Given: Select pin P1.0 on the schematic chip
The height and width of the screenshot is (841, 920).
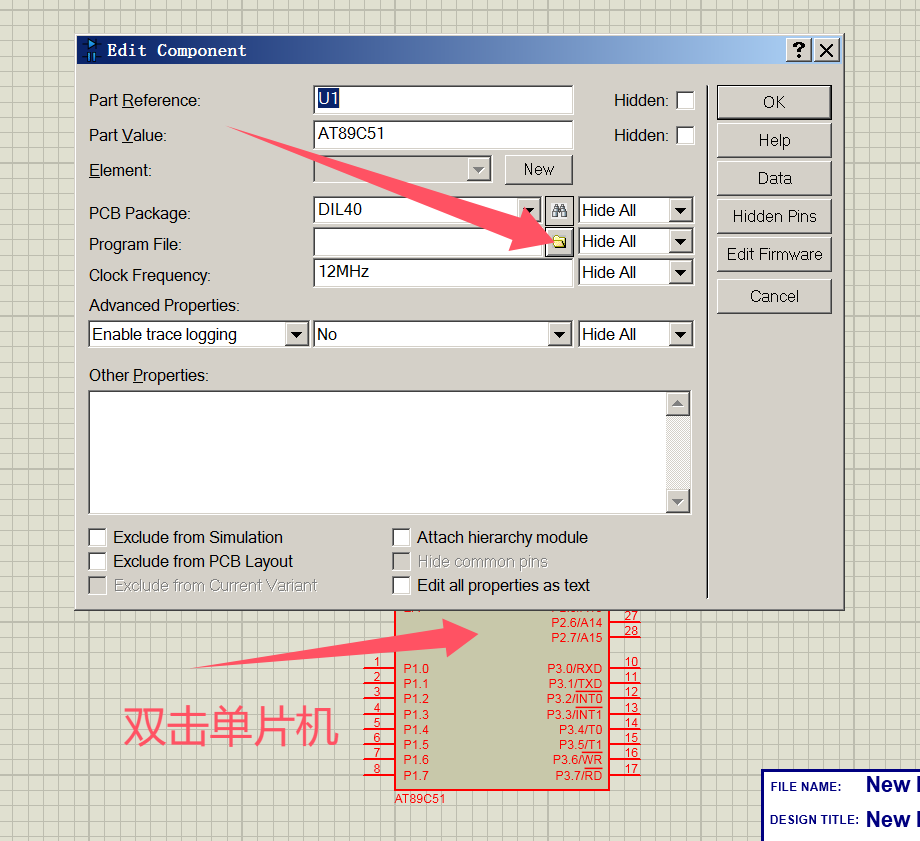Looking at the screenshot, I should point(416,668).
